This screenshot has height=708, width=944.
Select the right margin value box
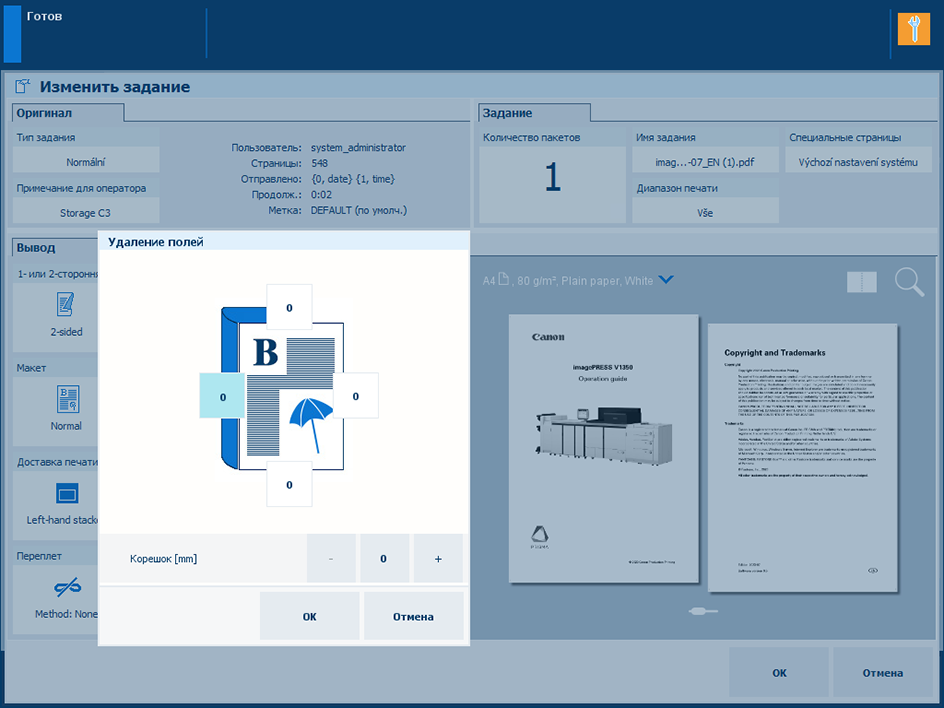click(356, 396)
